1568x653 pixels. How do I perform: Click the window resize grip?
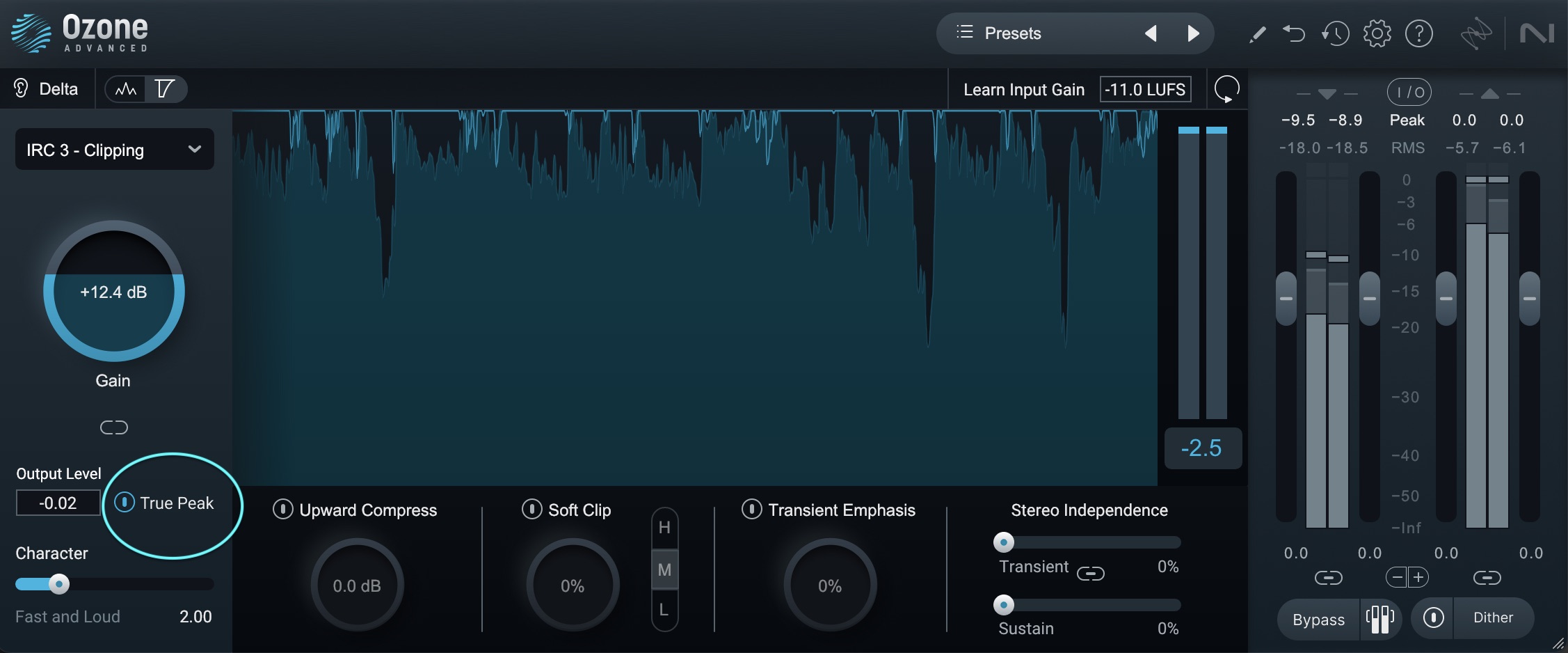(x=1558, y=643)
